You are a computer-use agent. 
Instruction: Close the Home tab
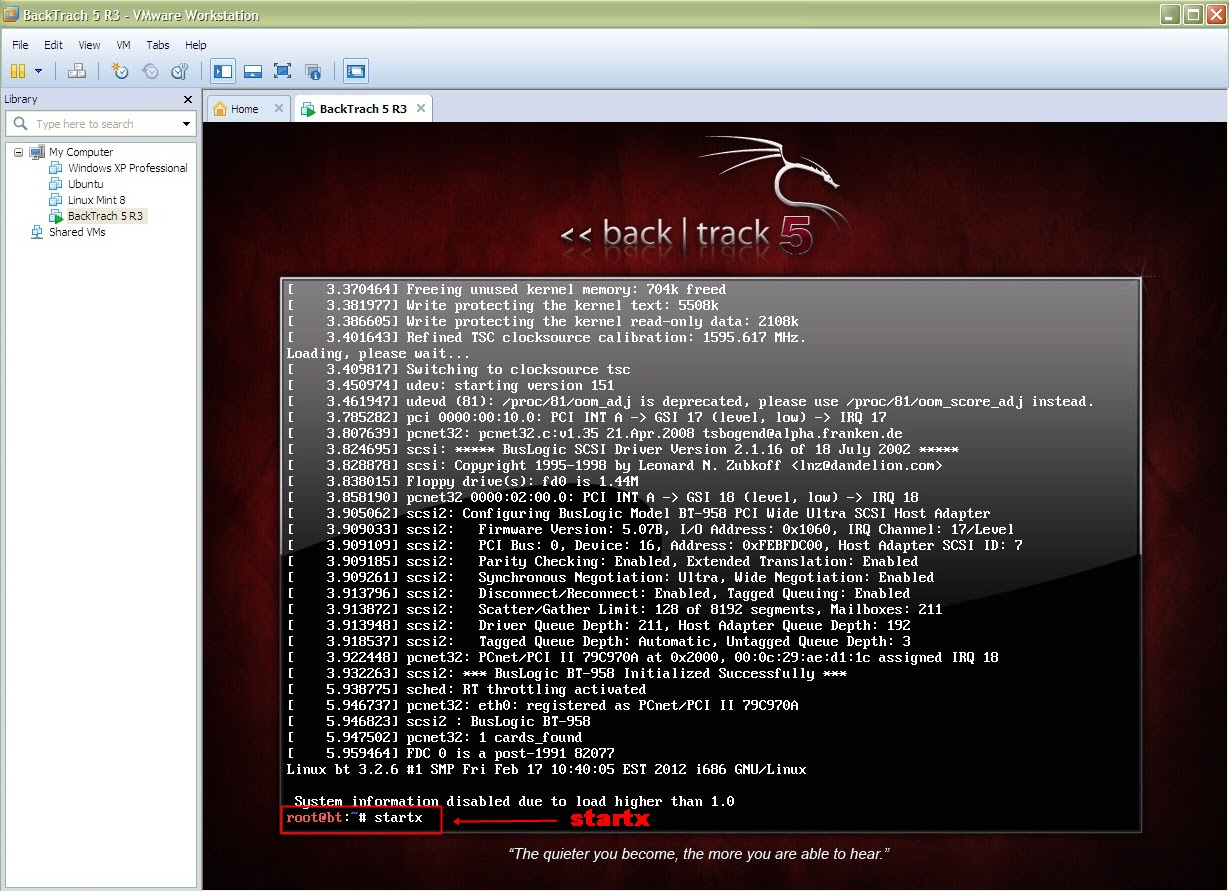coord(278,109)
